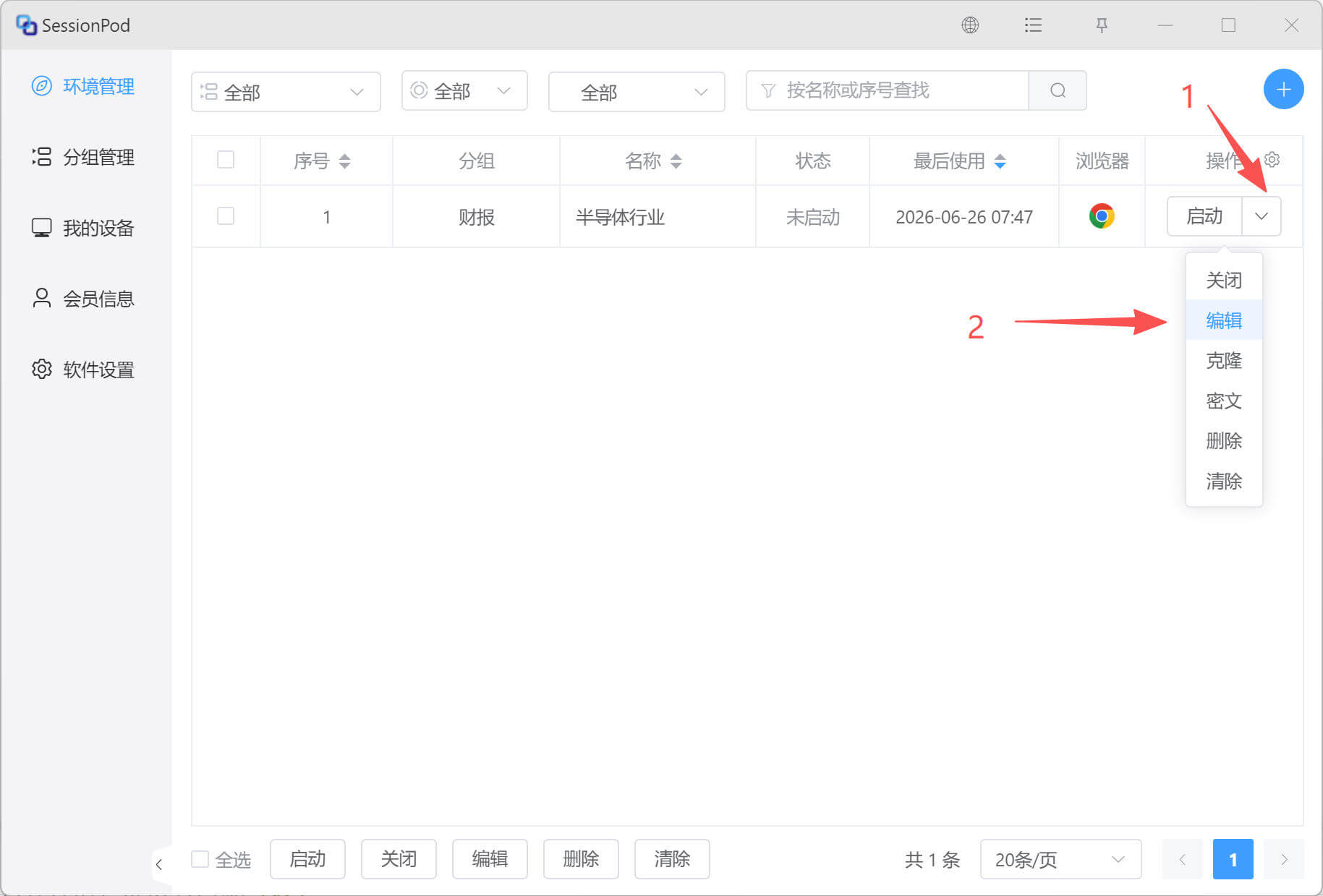The height and width of the screenshot is (896, 1323).
Task: Sort by 名称 column arrows
Action: tap(676, 161)
